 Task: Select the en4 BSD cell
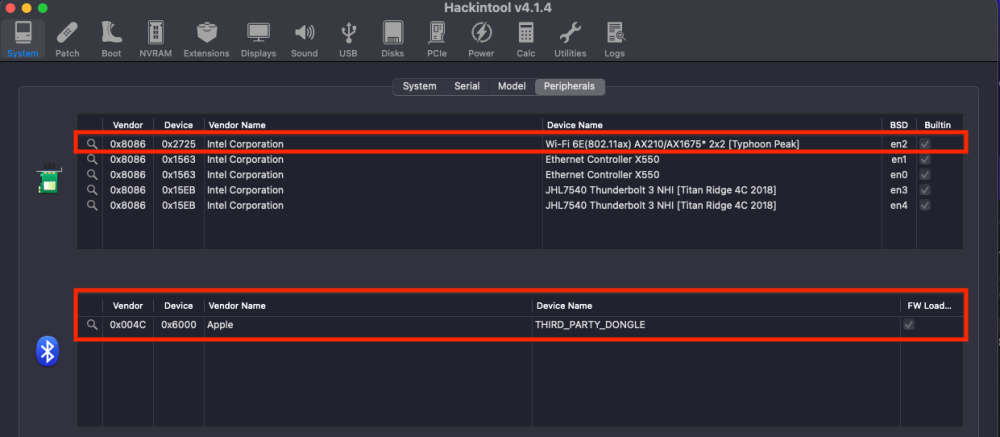[x=899, y=205]
